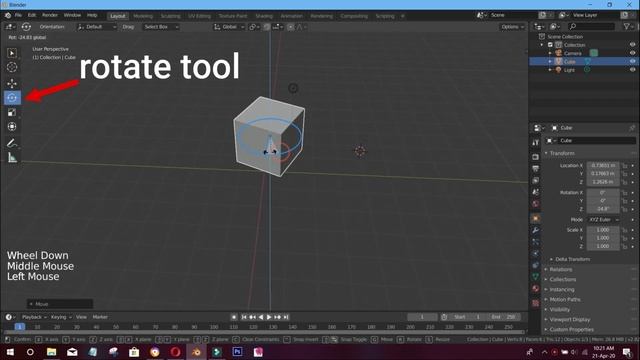Launch Opera from the taskbar
Image resolution: width=640 pixels, height=360 pixels.
tap(176, 352)
